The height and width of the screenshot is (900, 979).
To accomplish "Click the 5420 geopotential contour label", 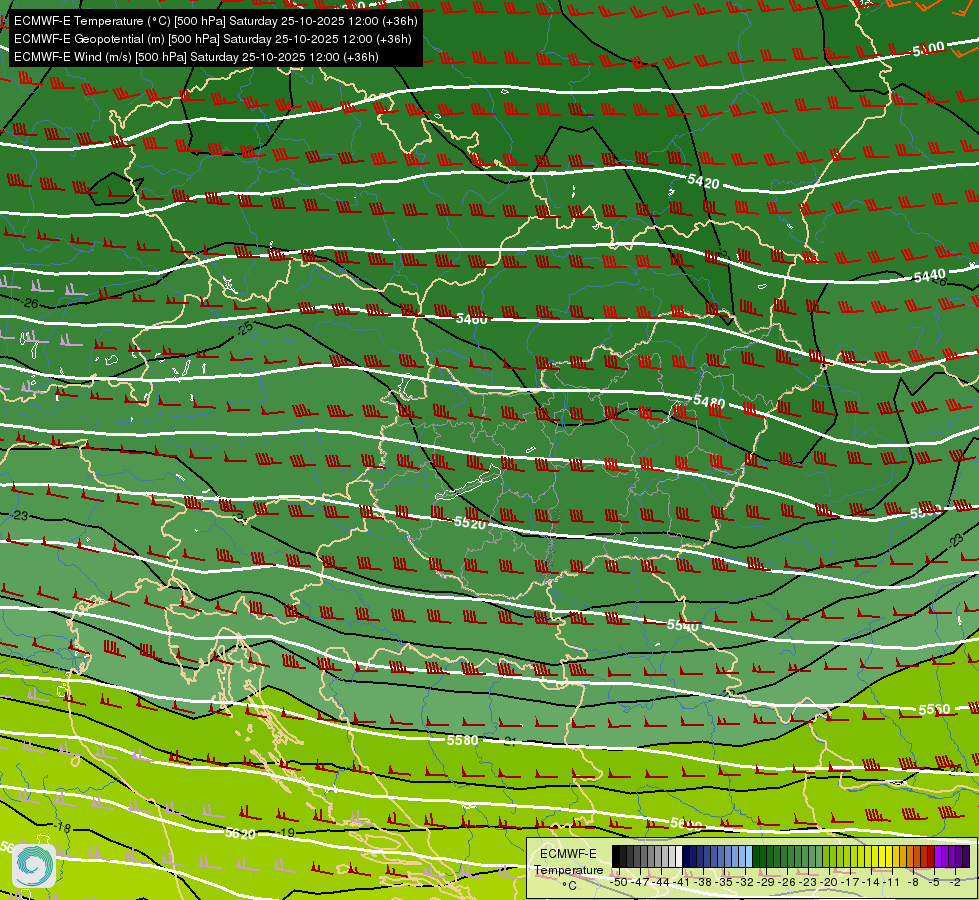I will point(703,182).
